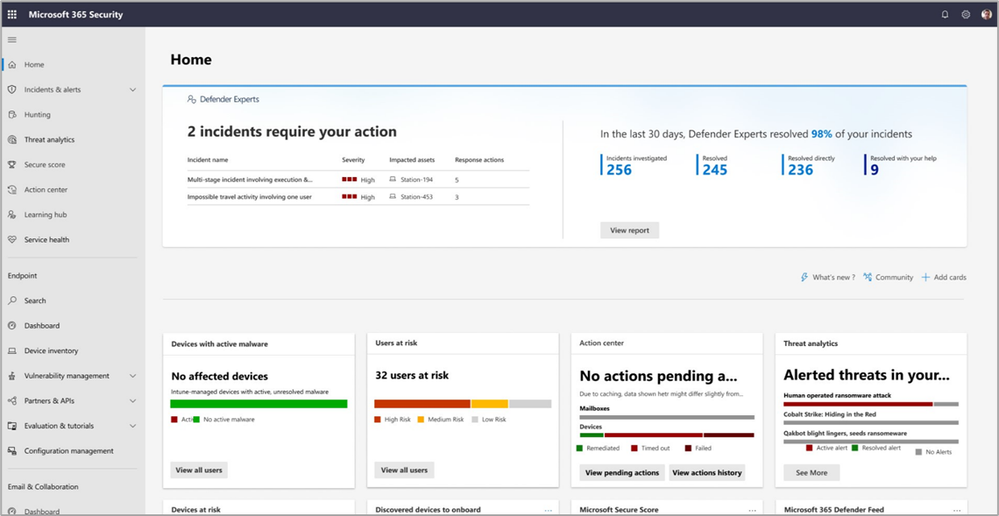Open the user profile avatar
This screenshot has width=999, height=516.
(986, 14)
